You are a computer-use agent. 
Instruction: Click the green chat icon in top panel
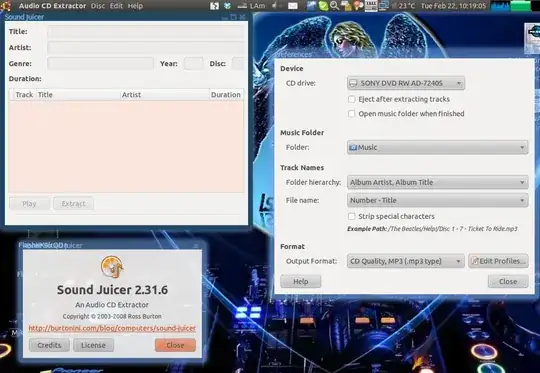pos(323,6)
